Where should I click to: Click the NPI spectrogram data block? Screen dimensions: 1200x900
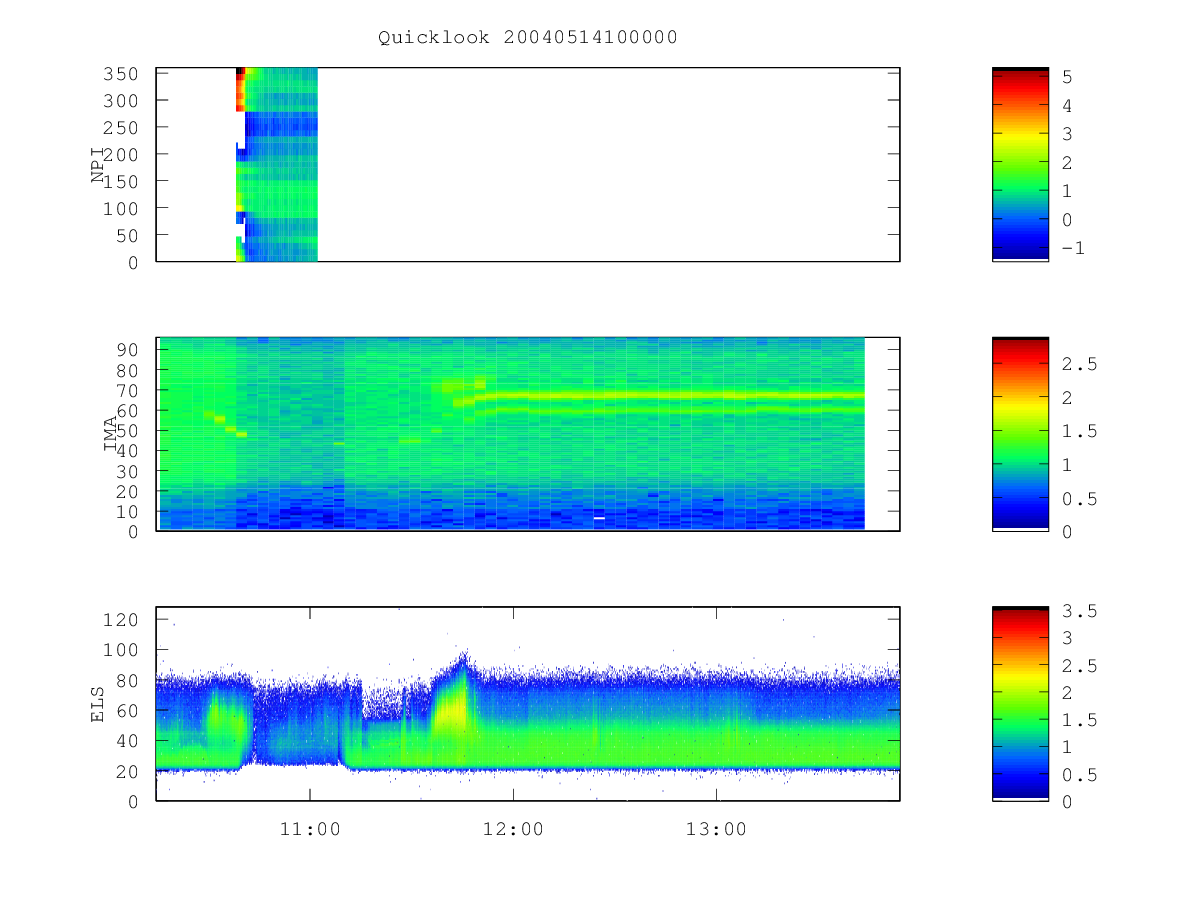pos(277,164)
